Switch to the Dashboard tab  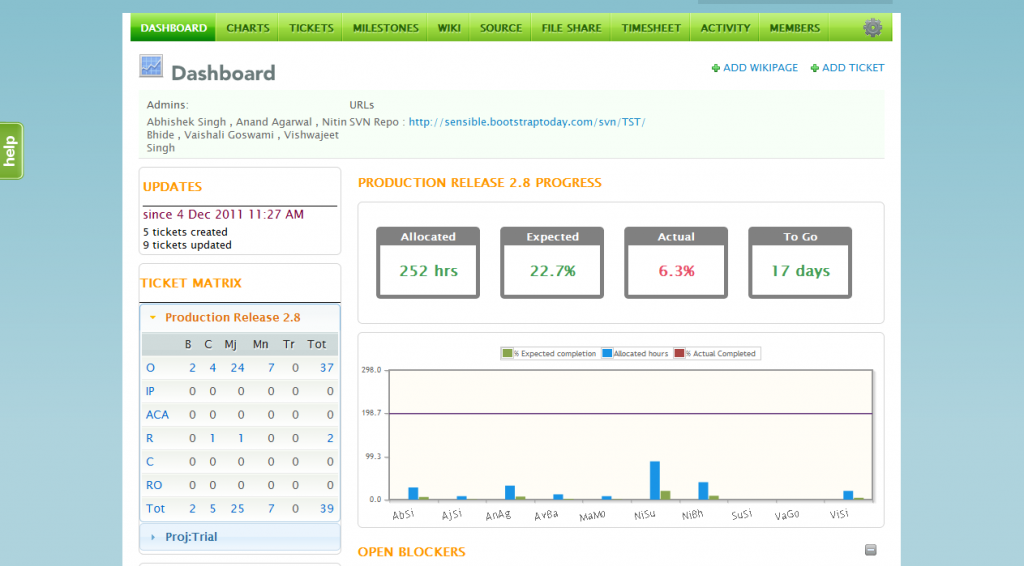click(173, 27)
